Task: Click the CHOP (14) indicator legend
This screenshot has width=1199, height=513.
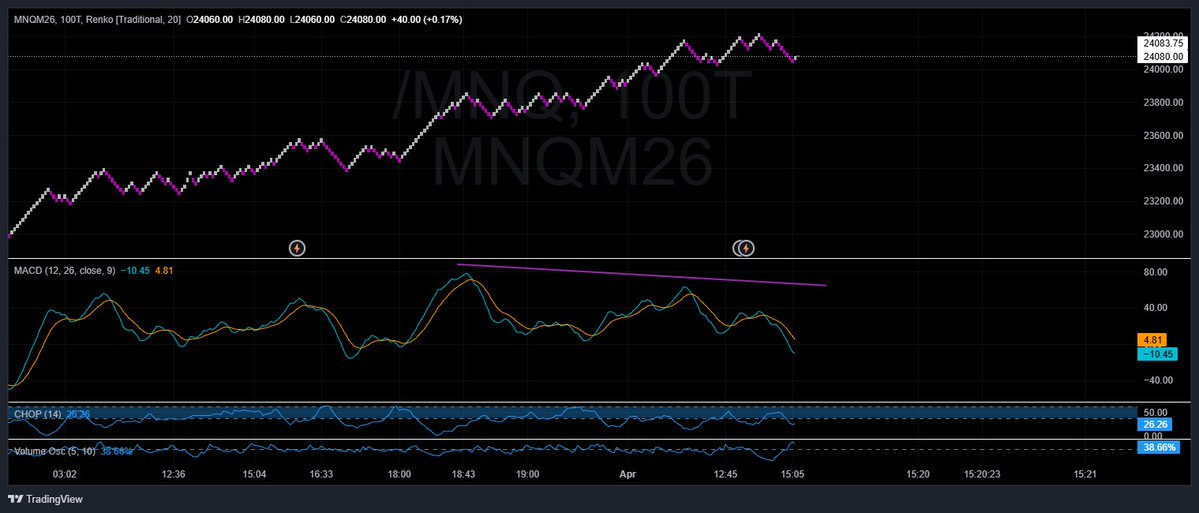Action: coord(37,414)
